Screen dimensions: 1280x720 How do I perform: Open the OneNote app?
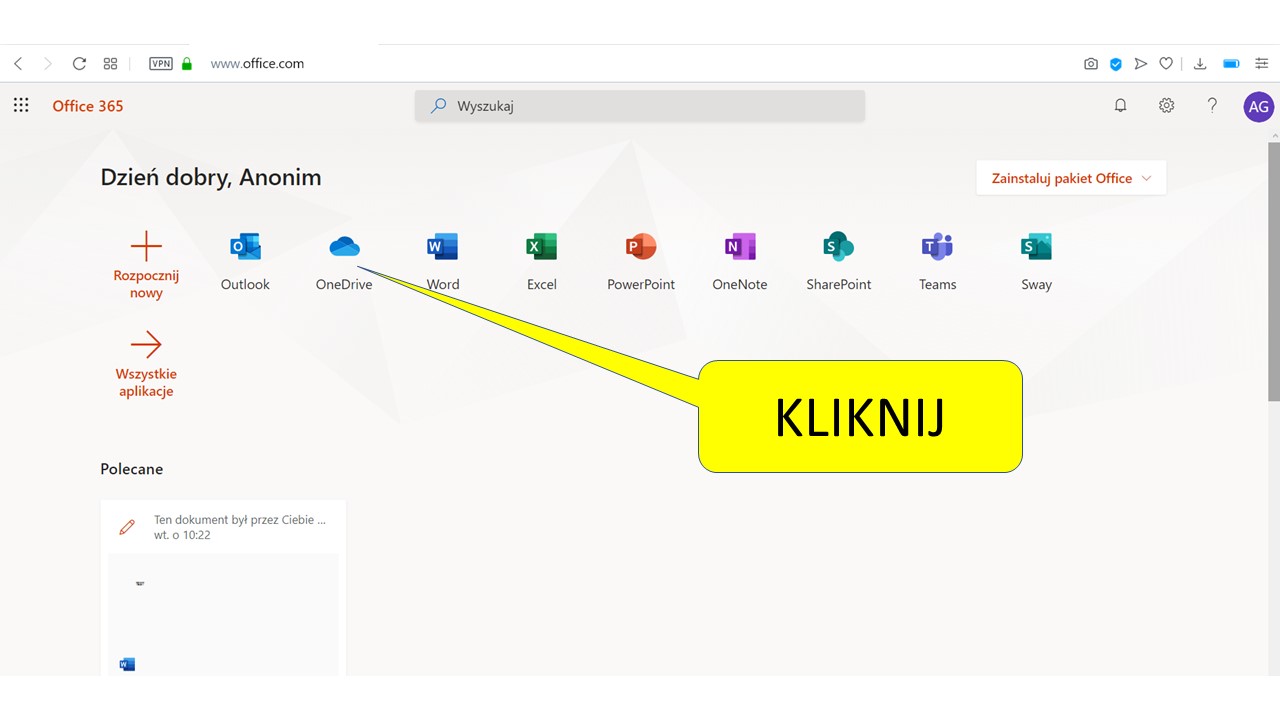[x=739, y=262]
